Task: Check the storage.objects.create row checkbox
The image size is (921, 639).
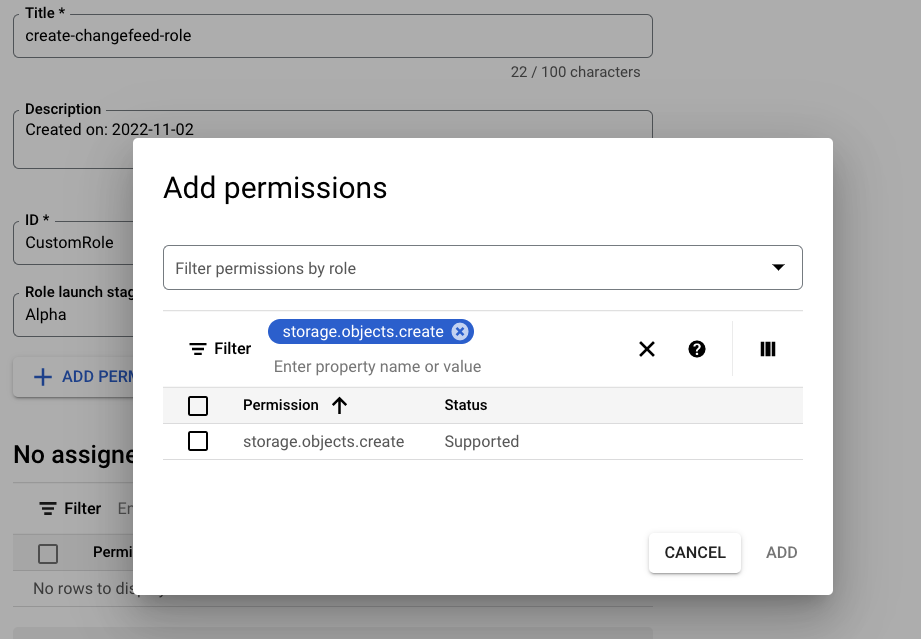Action: coord(198,440)
